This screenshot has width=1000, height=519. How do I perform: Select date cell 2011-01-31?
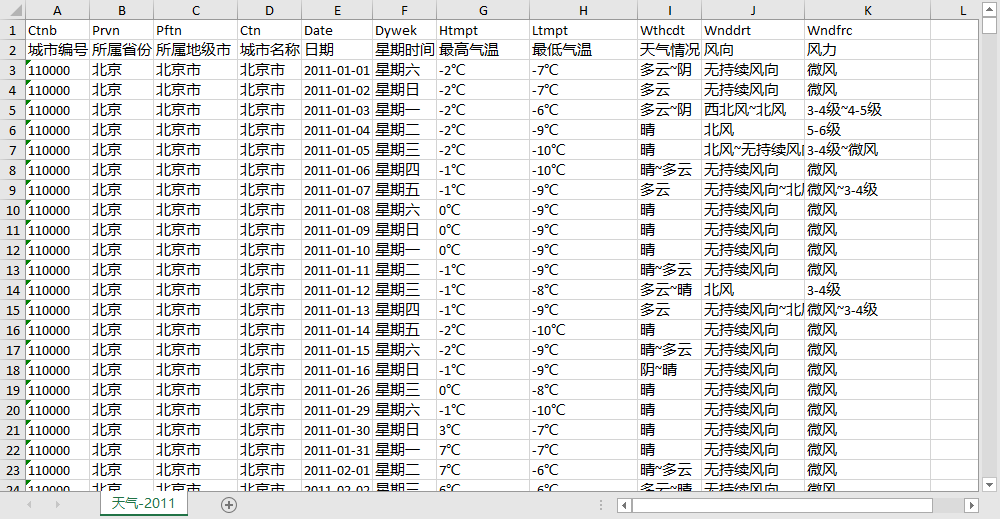(x=337, y=450)
